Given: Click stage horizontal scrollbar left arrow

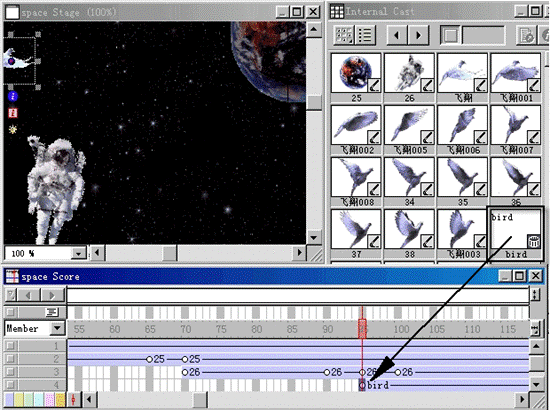Looking at the screenshot, I should (x=97, y=253).
